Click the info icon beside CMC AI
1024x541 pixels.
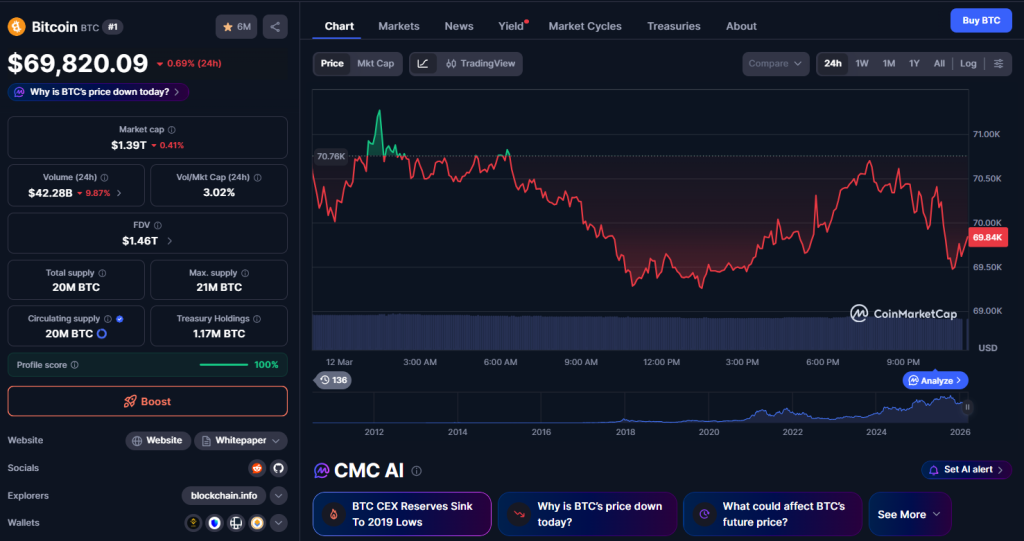coord(417,471)
